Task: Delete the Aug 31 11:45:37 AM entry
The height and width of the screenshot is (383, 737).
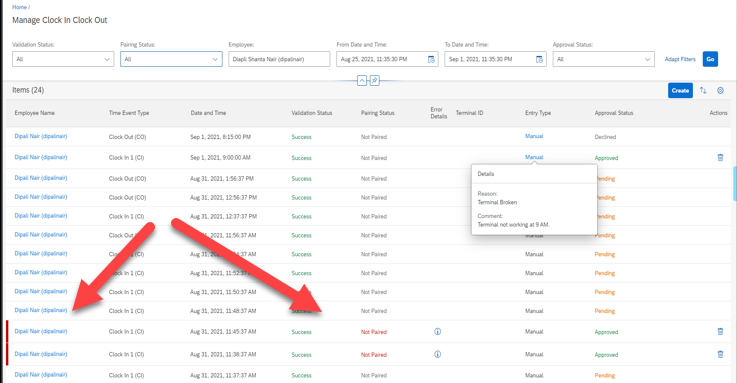Action: click(720, 331)
